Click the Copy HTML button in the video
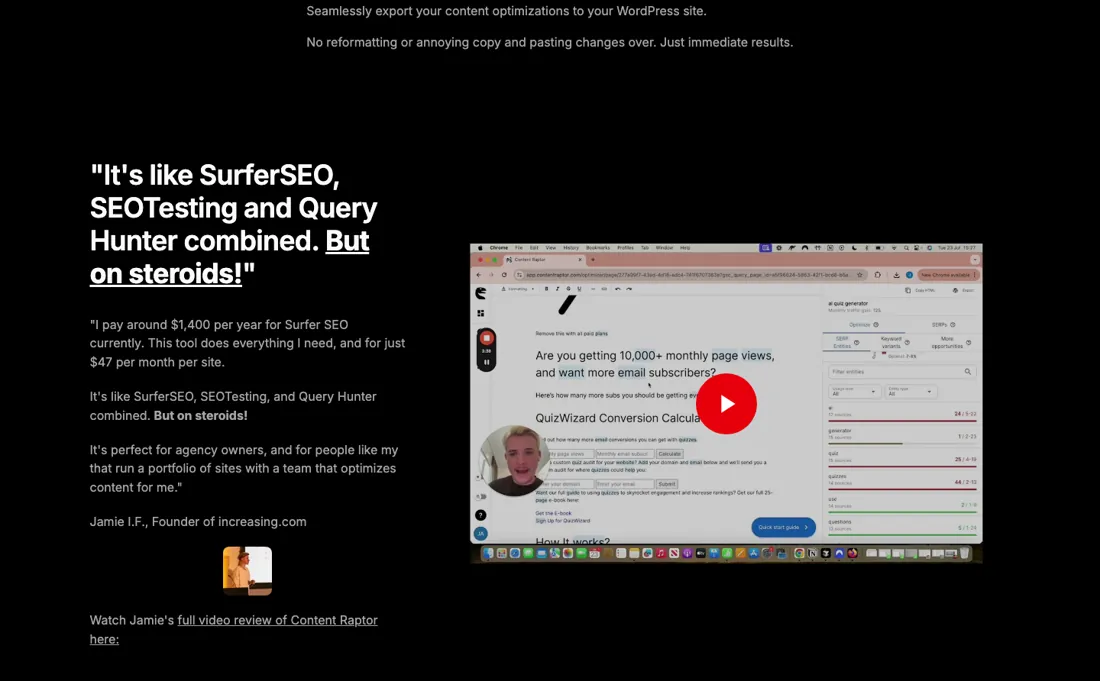Viewport: 1100px width, 681px height. pos(920,290)
